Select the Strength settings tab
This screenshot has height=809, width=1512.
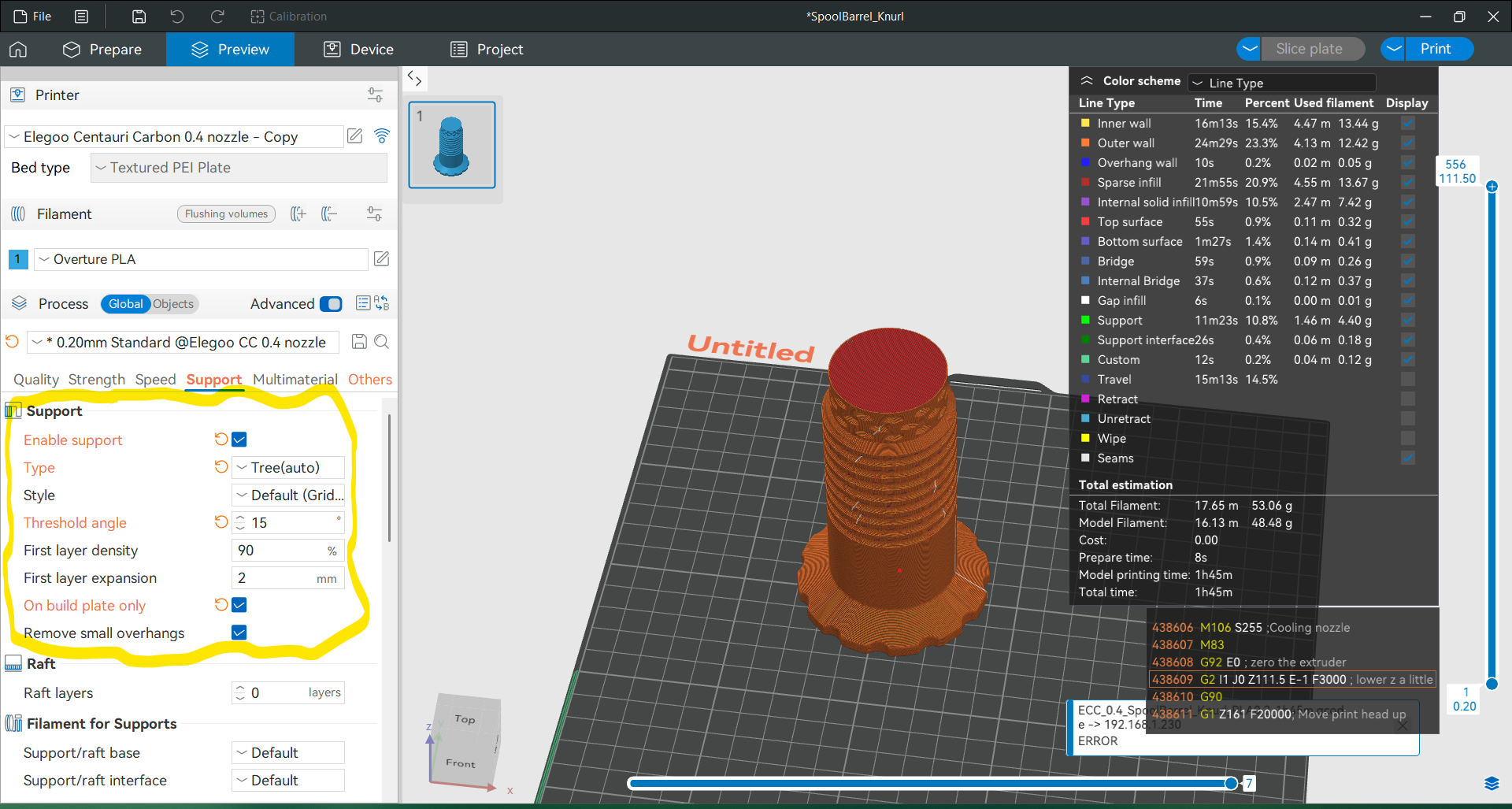97,379
